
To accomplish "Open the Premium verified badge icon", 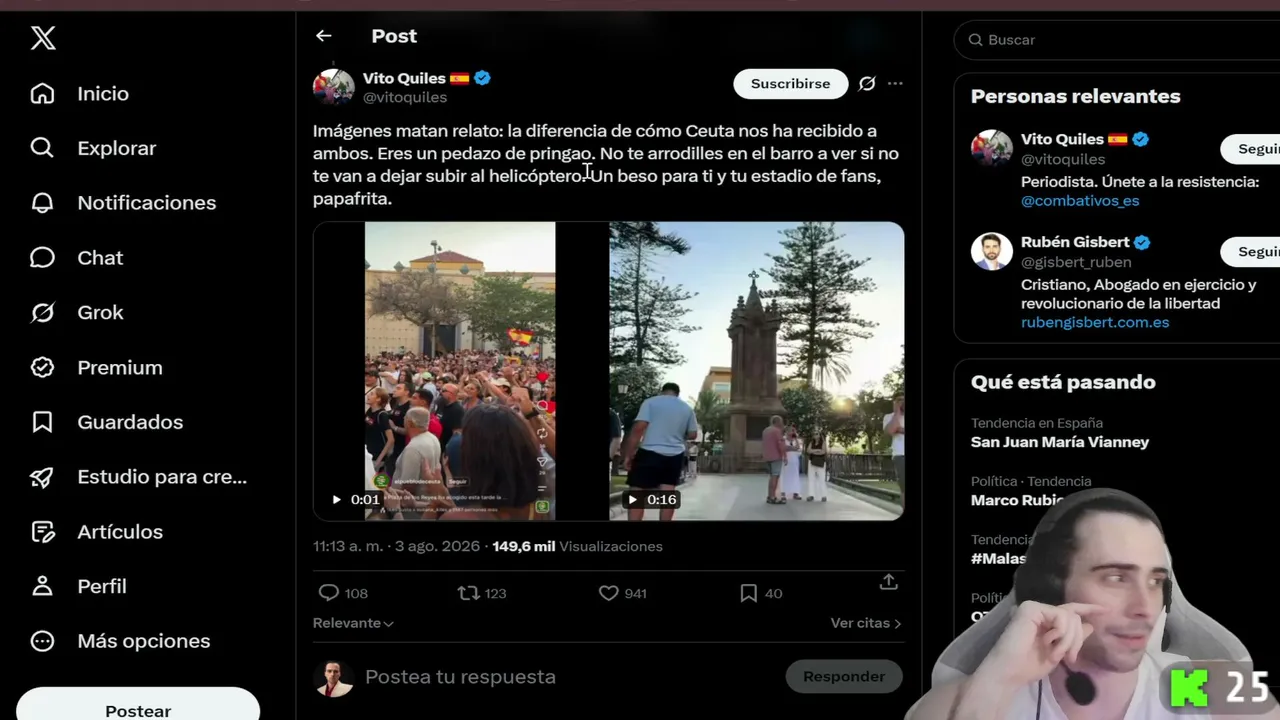I will [42, 367].
